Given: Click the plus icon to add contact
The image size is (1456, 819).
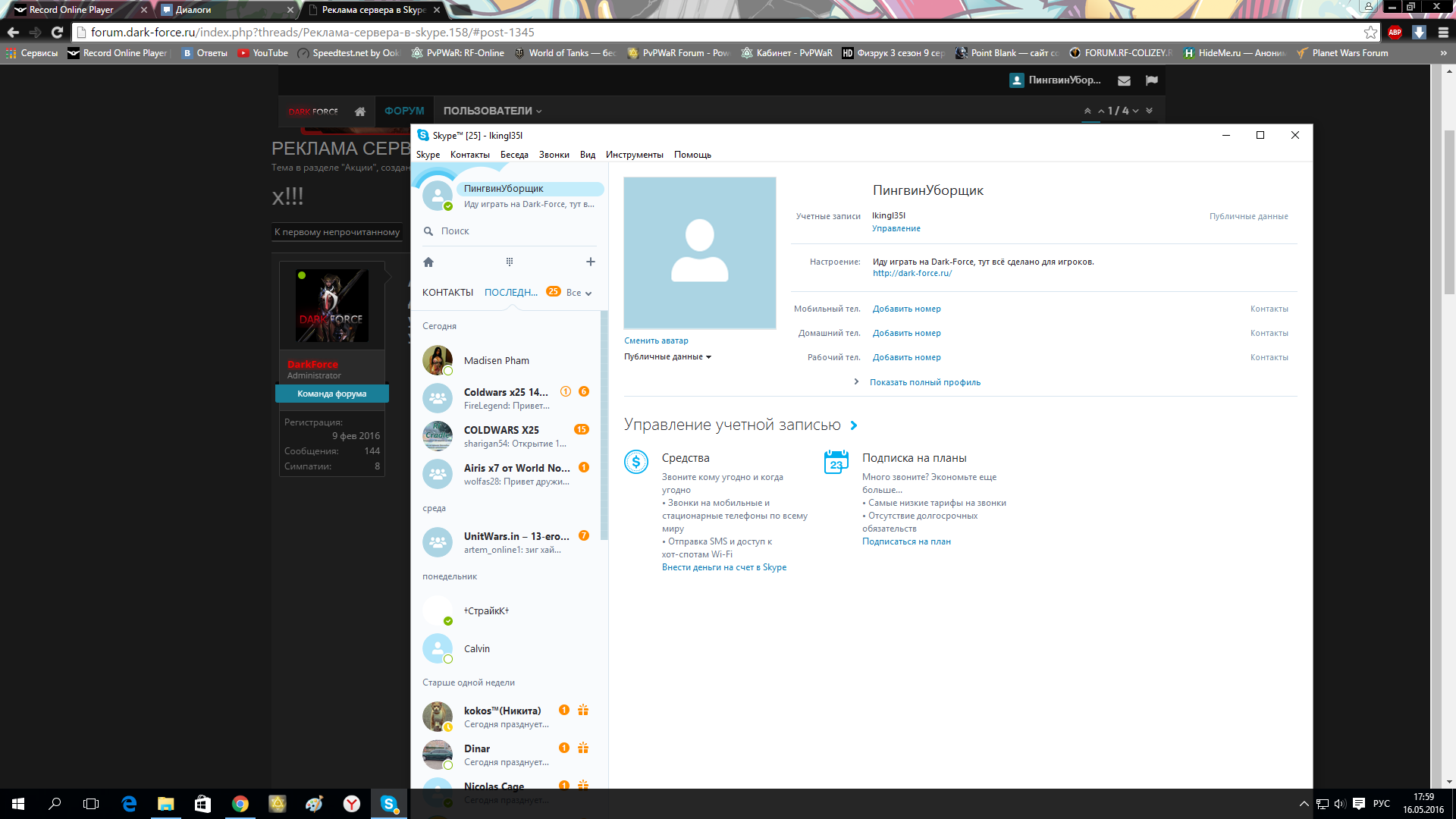Looking at the screenshot, I should pyautogui.click(x=591, y=262).
